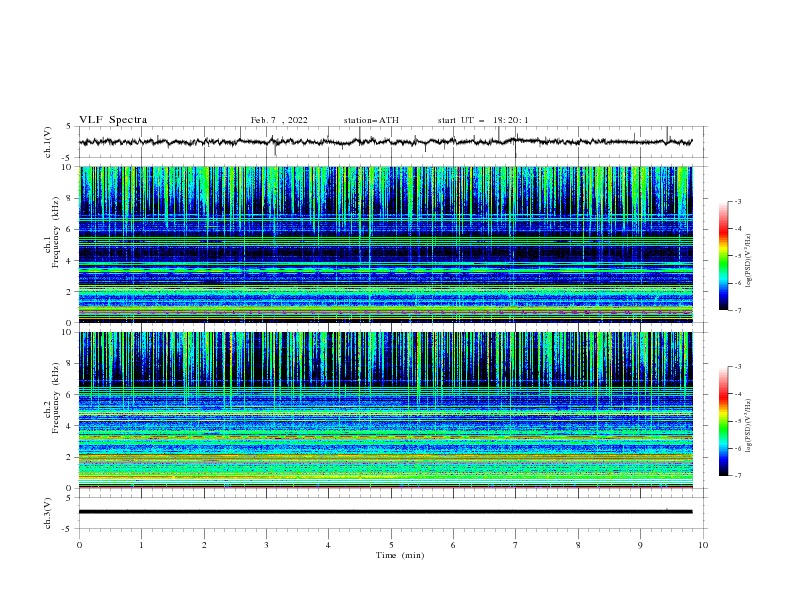Image resolution: width=792 pixels, height=612 pixels.
Task: Click the "-7" tick on ch.1 colorbar
Action: pos(737,310)
